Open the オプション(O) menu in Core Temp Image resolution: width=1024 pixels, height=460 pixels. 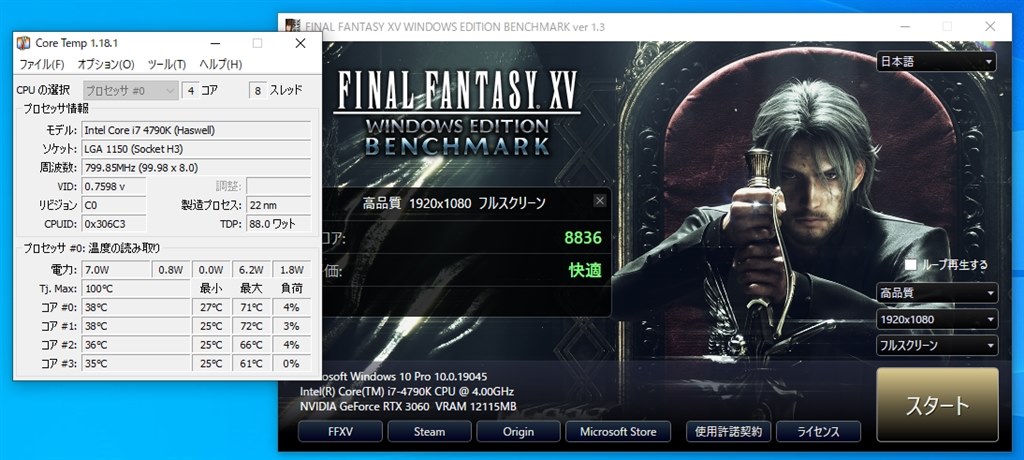tap(106, 64)
